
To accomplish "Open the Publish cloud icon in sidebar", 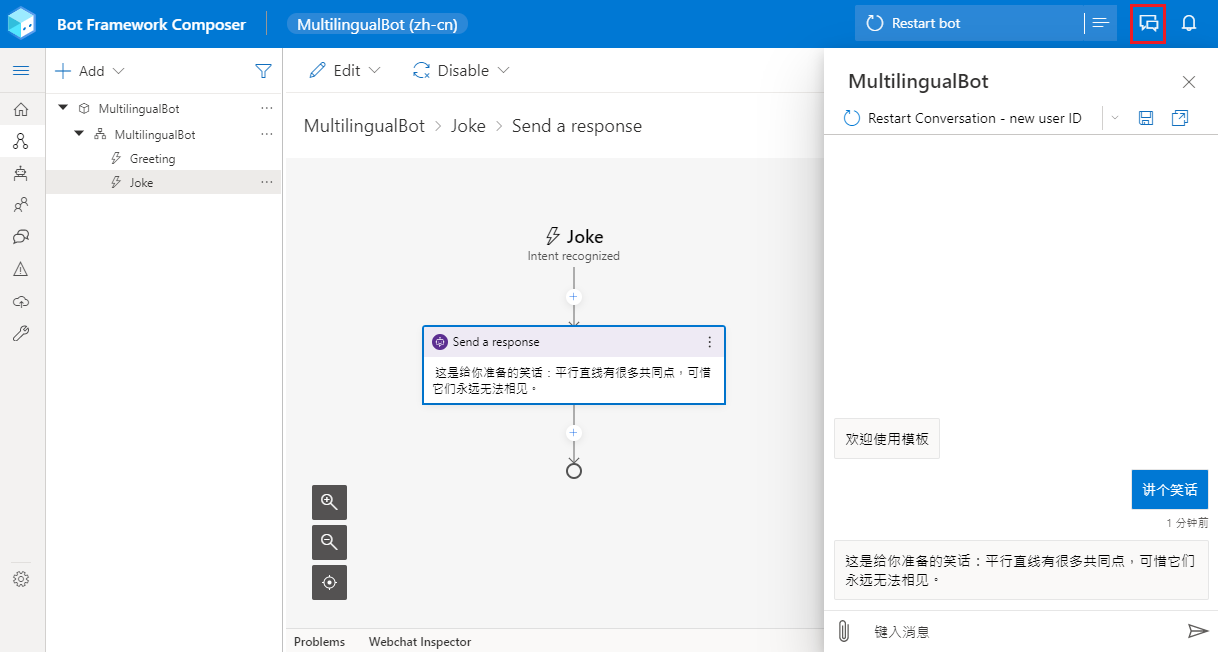I will (21, 301).
